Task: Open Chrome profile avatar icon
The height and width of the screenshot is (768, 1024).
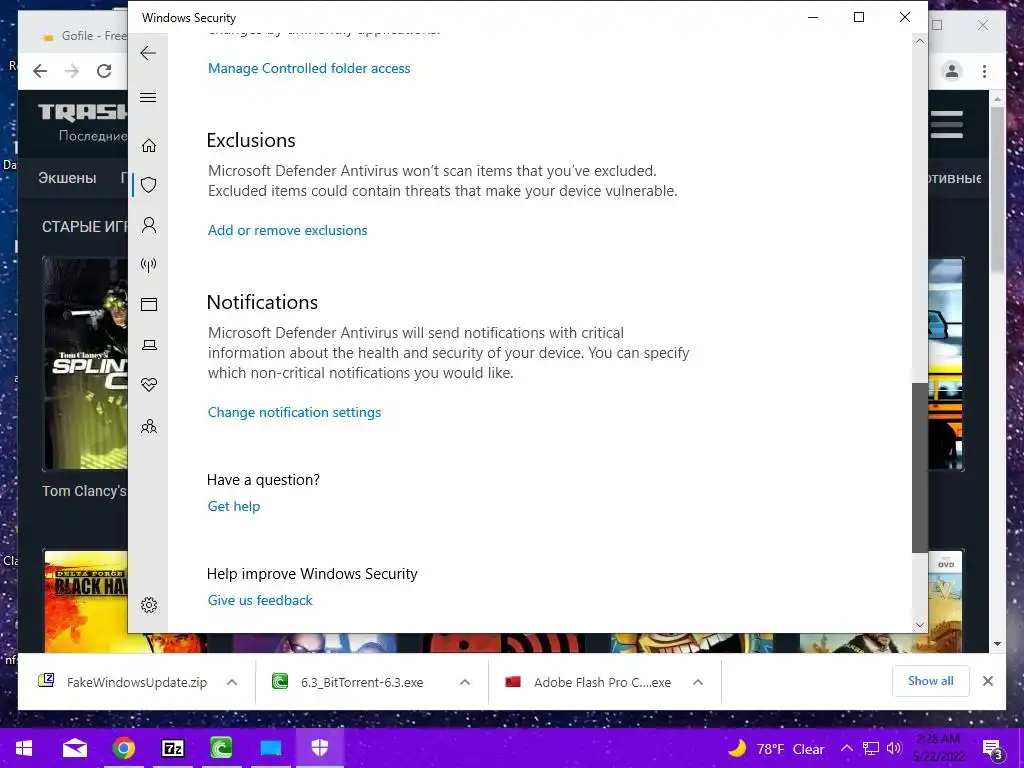Action: [952, 71]
